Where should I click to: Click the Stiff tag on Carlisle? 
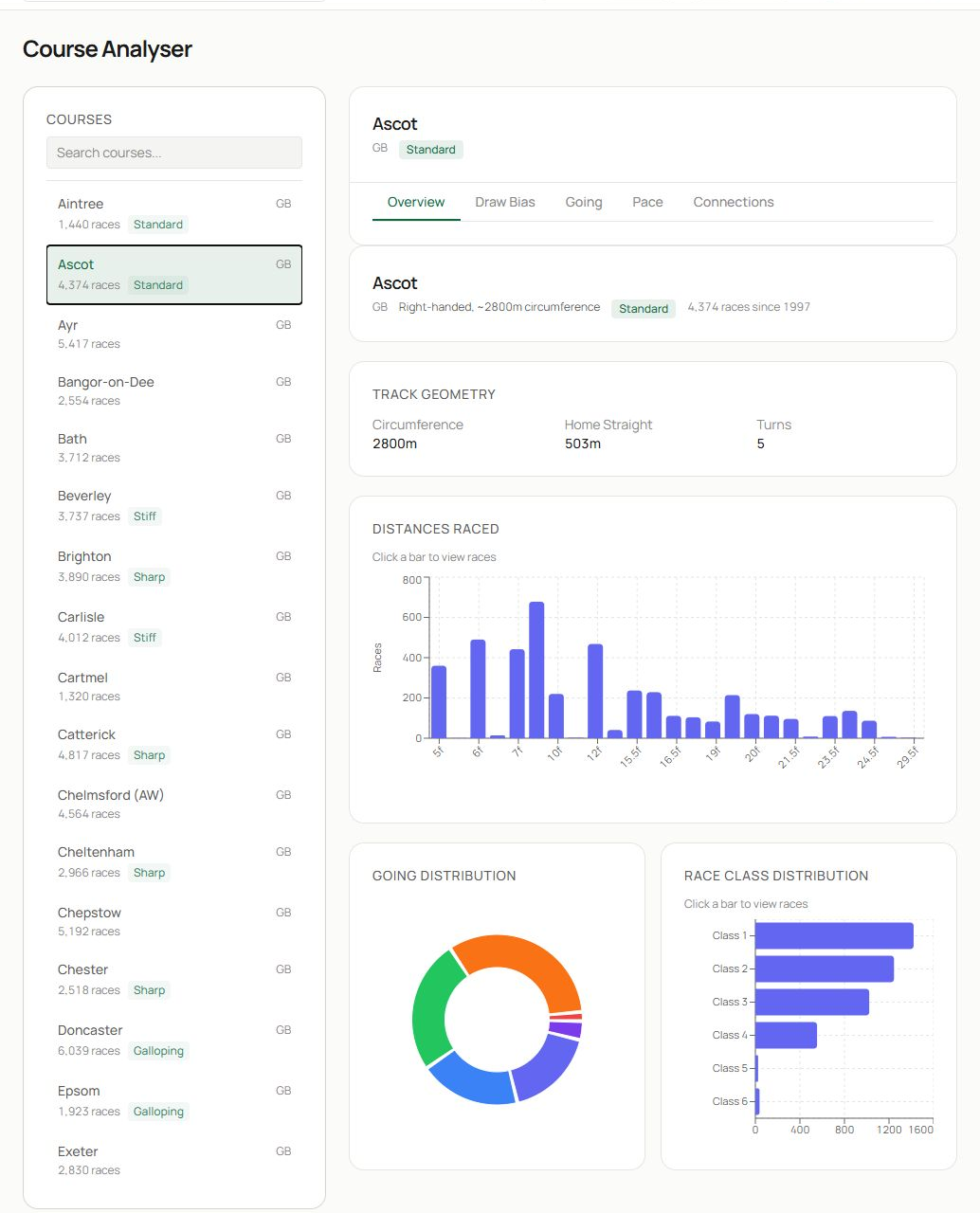point(145,638)
